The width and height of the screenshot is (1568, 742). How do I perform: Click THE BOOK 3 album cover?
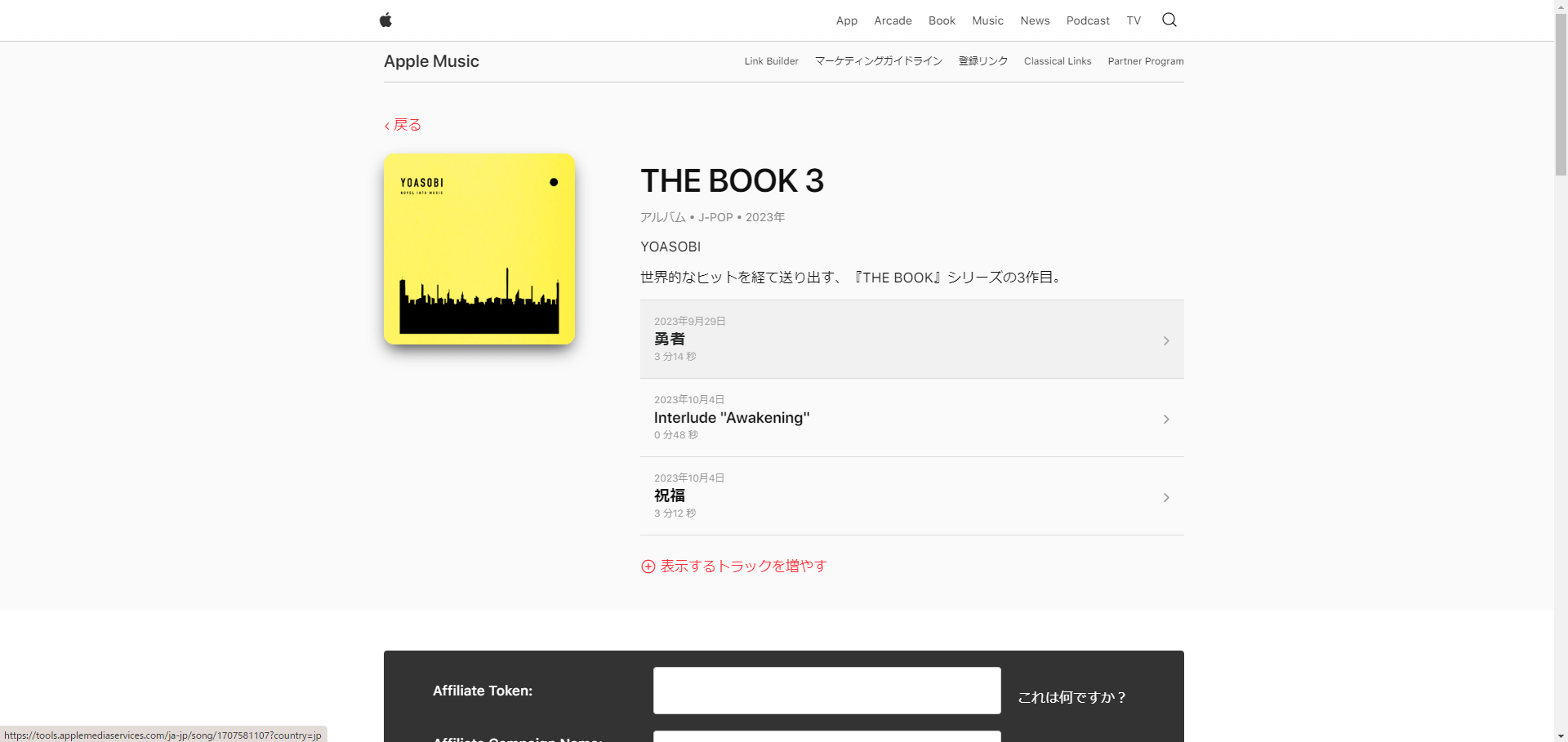(x=479, y=249)
